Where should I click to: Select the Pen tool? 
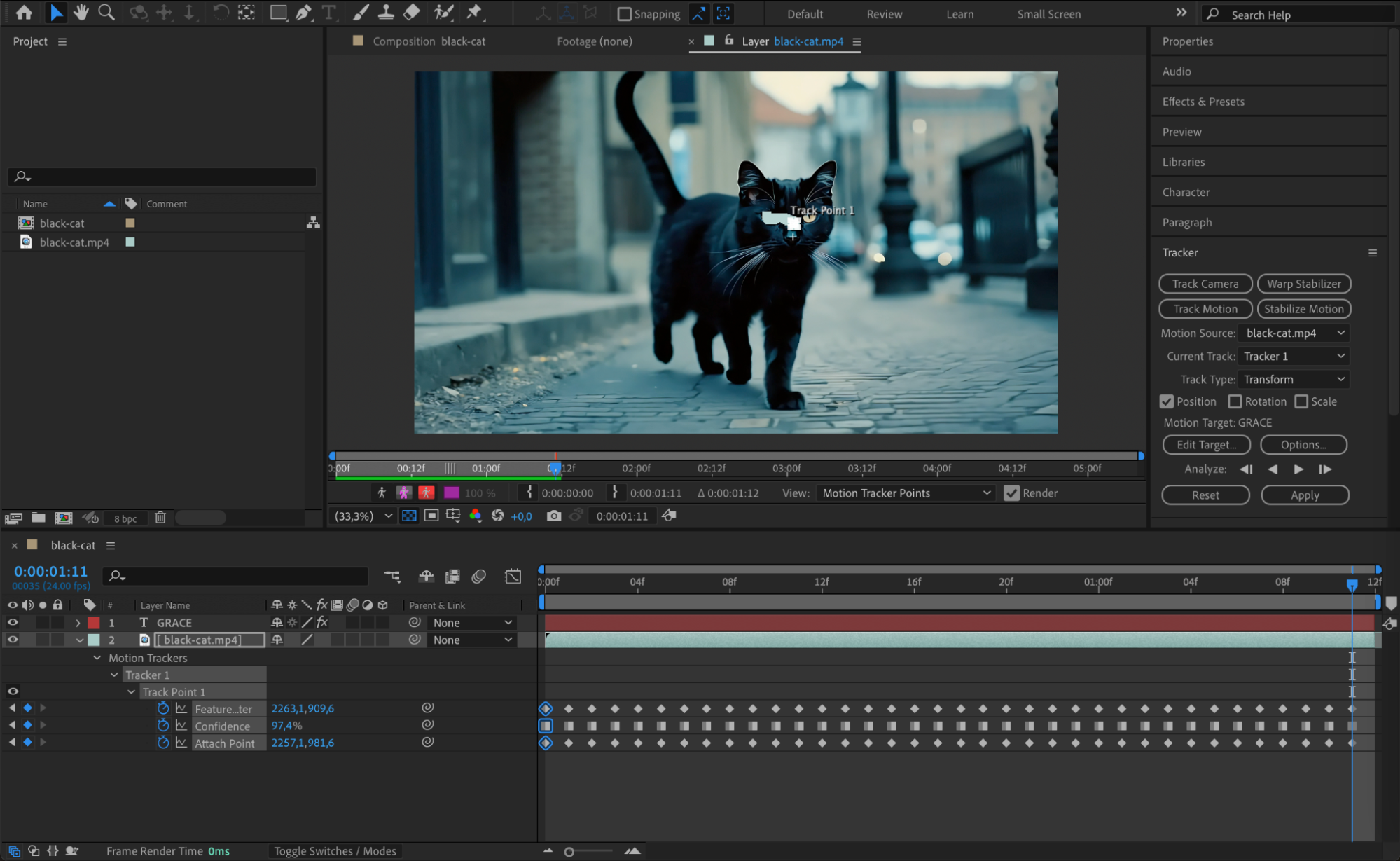pos(303,12)
